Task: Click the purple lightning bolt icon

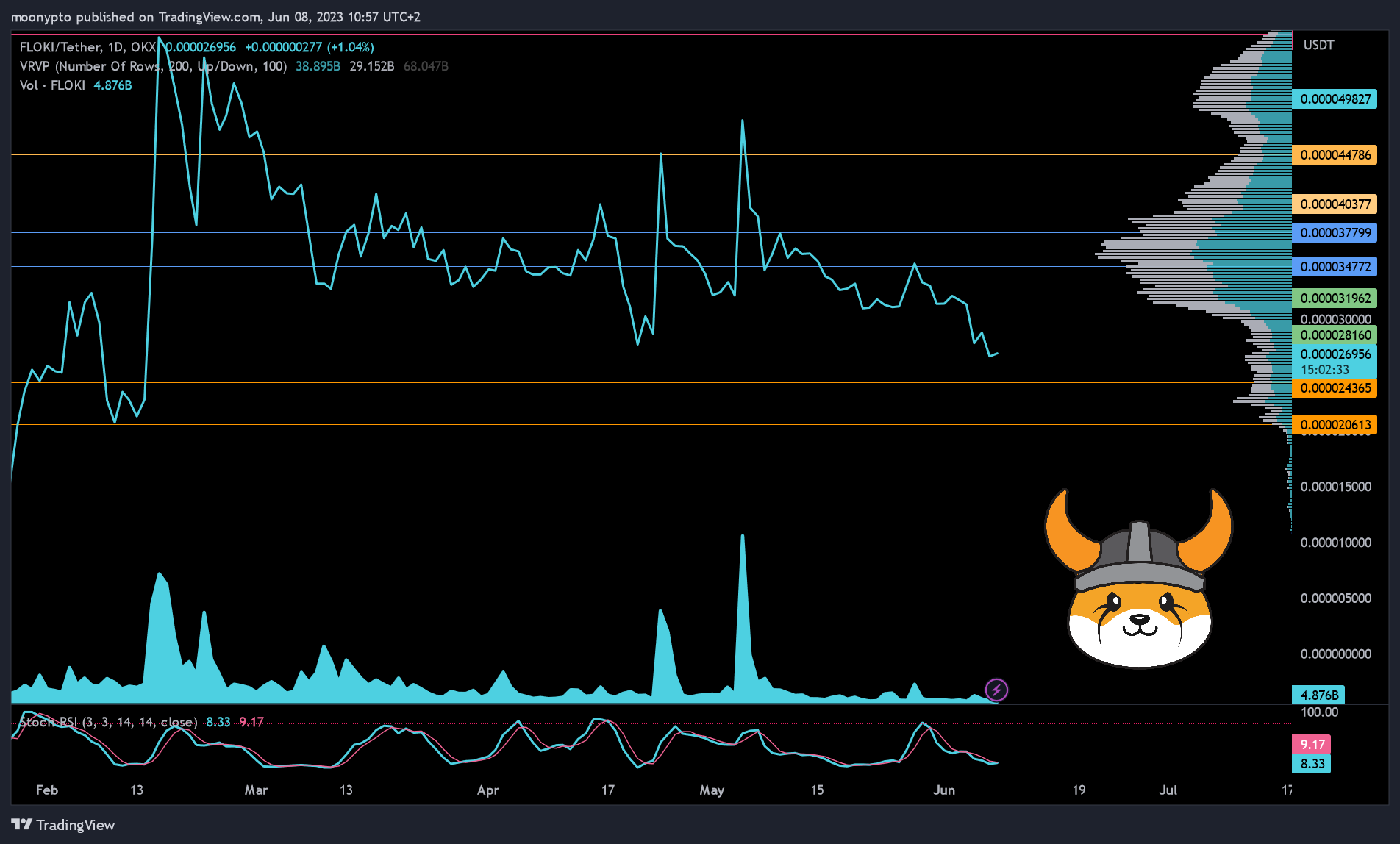Action: (x=996, y=690)
